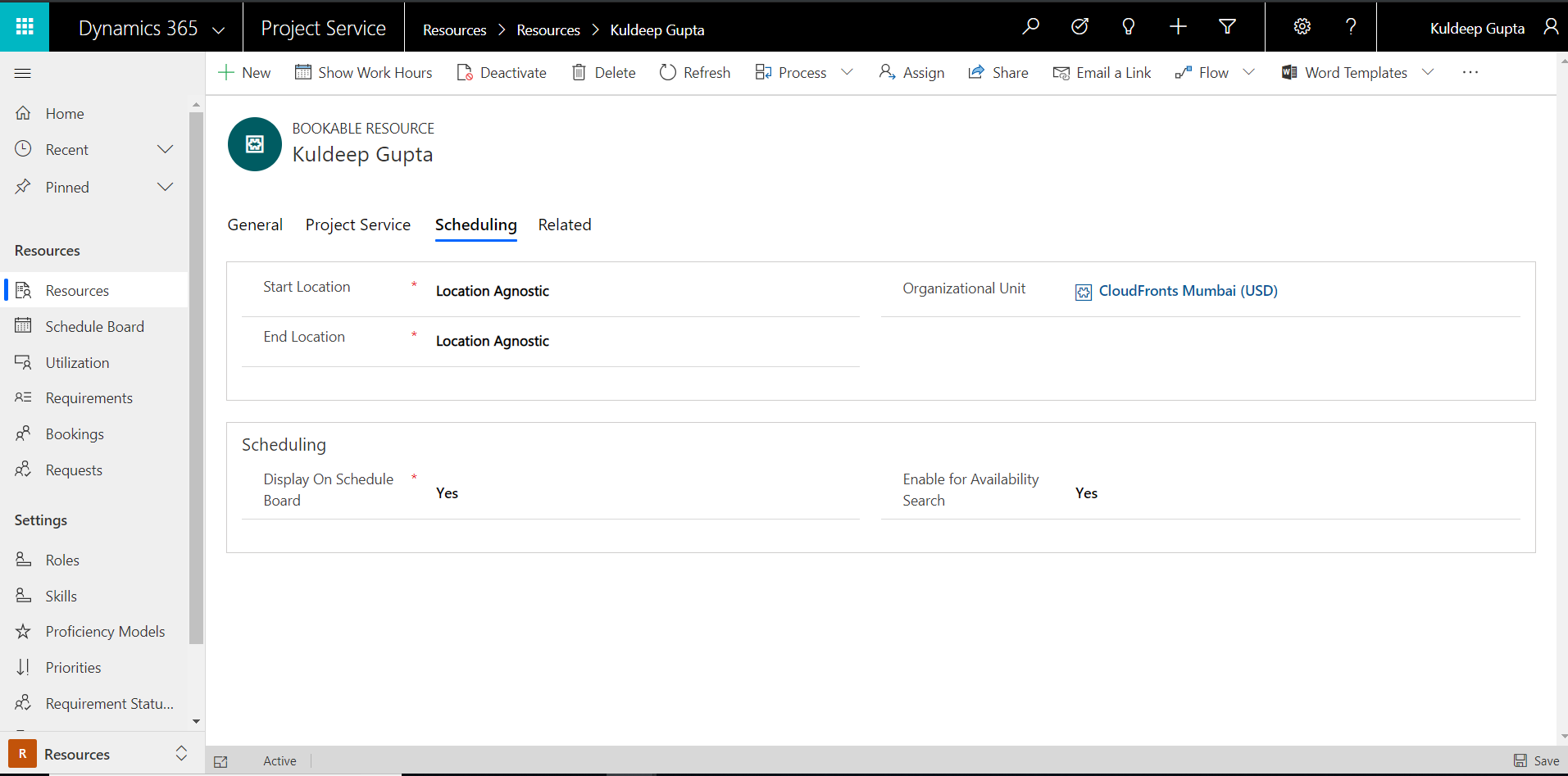
Task: Click the Word Templates command
Action: pyautogui.click(x=1344, y=72)
